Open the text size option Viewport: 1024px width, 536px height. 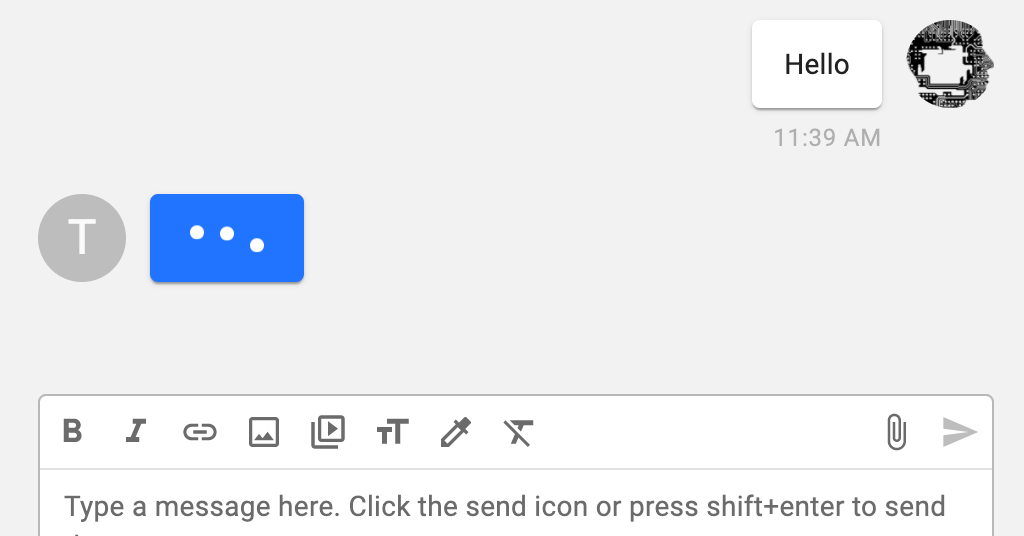pos(392,432)
